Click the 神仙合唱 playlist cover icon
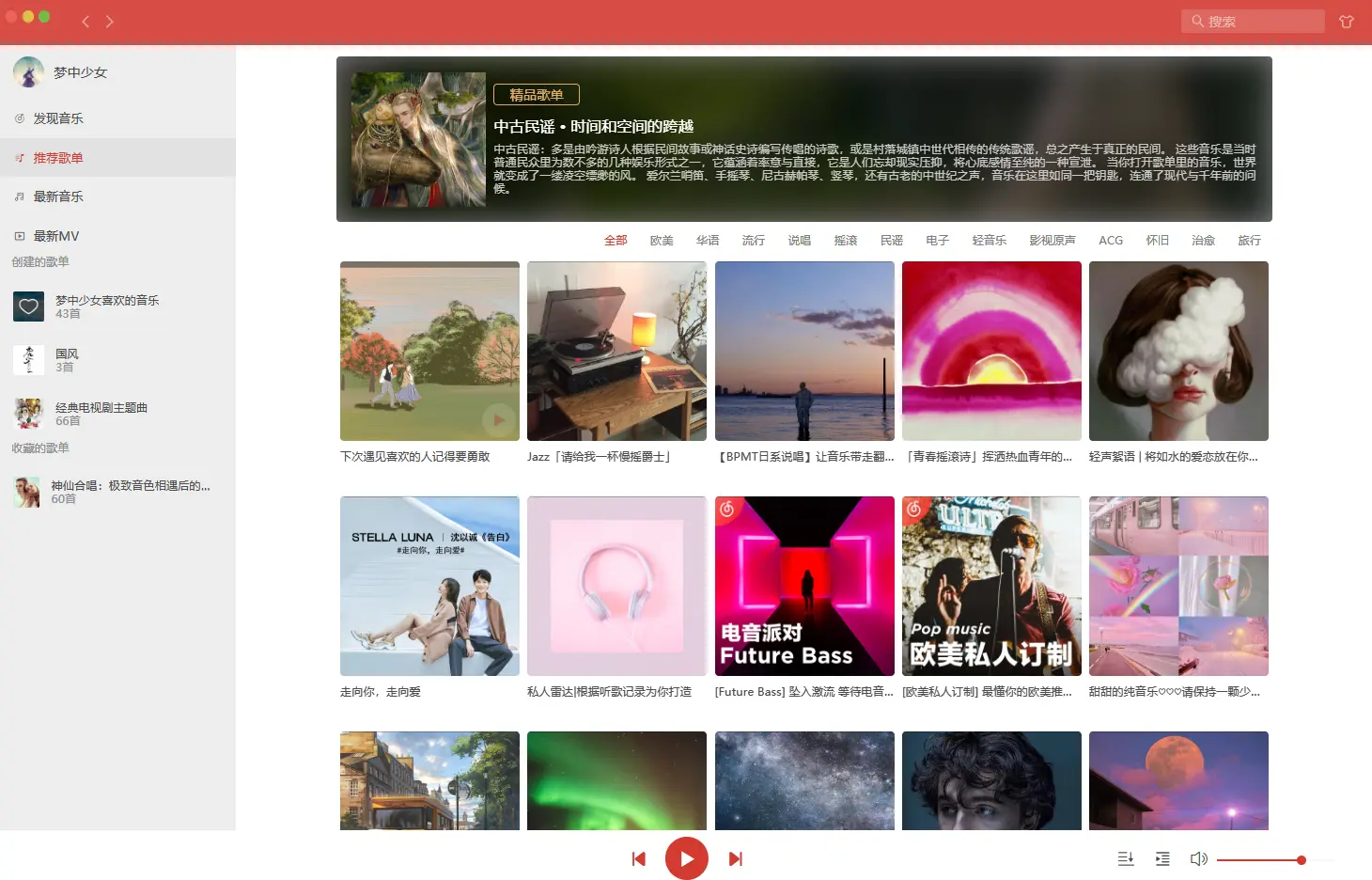The height and width of the screenshot is (880, 1372). tap(27, 492)
